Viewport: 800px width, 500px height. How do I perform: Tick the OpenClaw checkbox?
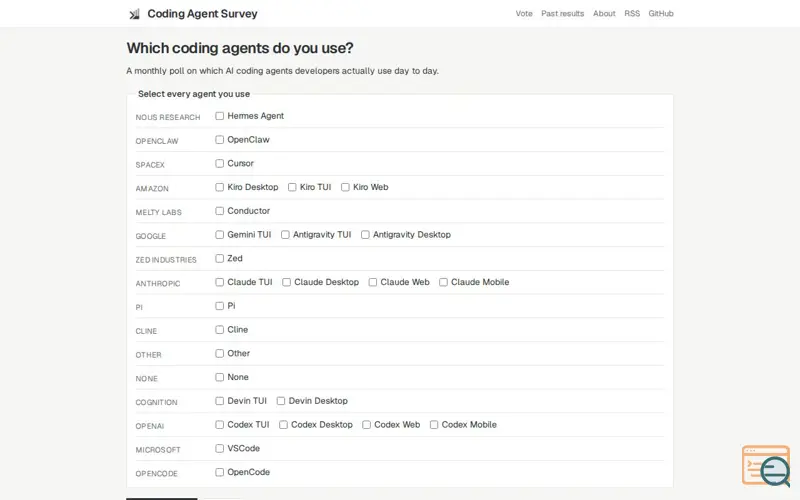click(219, 140)
